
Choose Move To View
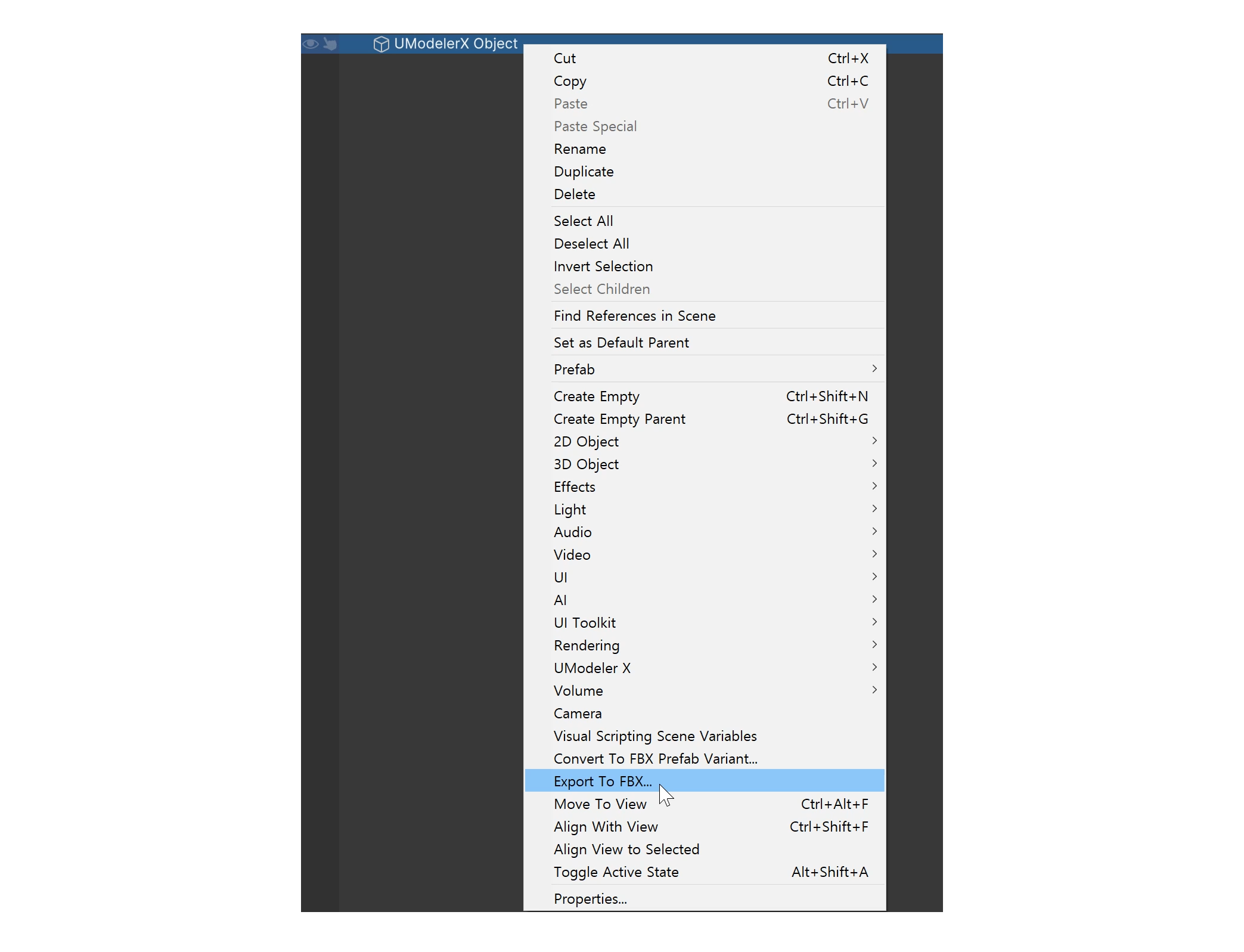tap(705, 804)
